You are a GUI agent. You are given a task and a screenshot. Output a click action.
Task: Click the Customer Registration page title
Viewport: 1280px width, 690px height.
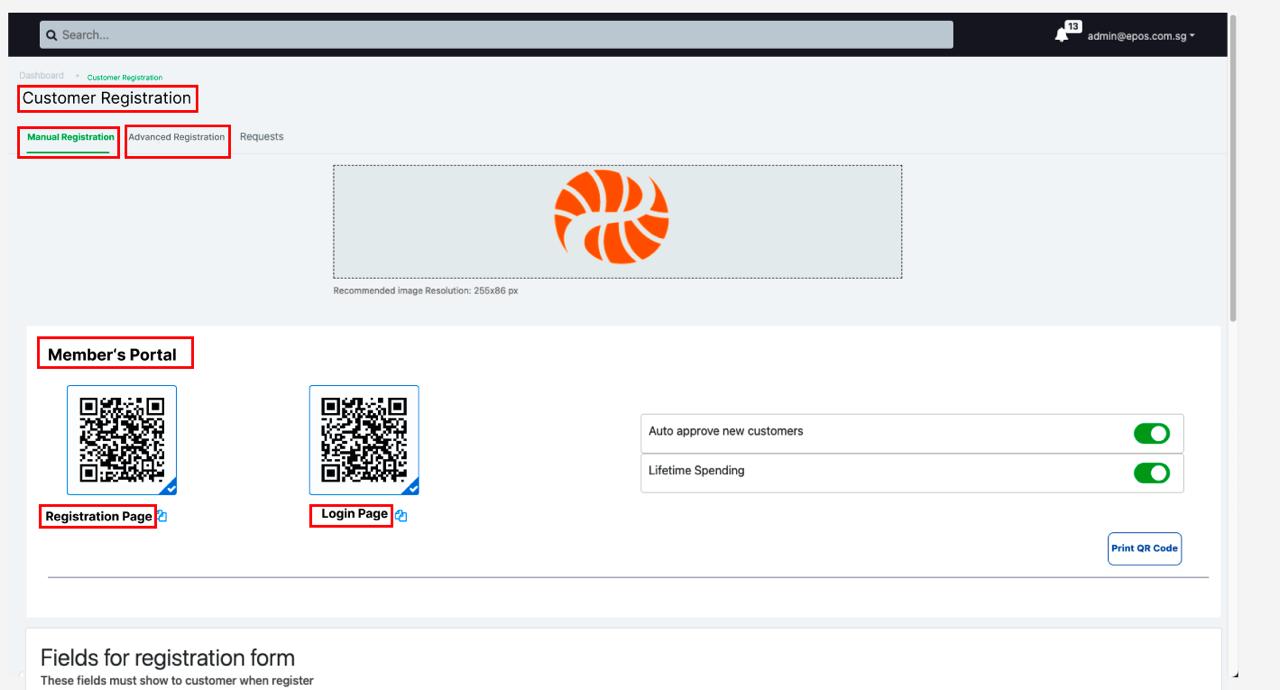[x=106, y=98]
